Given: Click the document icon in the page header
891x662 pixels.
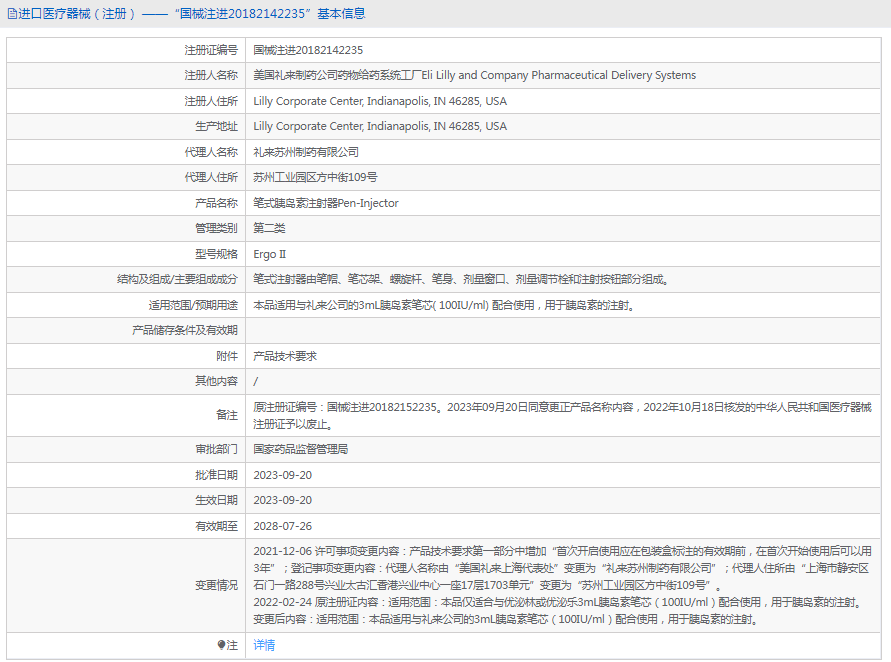Looking at the screenshot, I should pyautogui.click(x=12, y=14).
